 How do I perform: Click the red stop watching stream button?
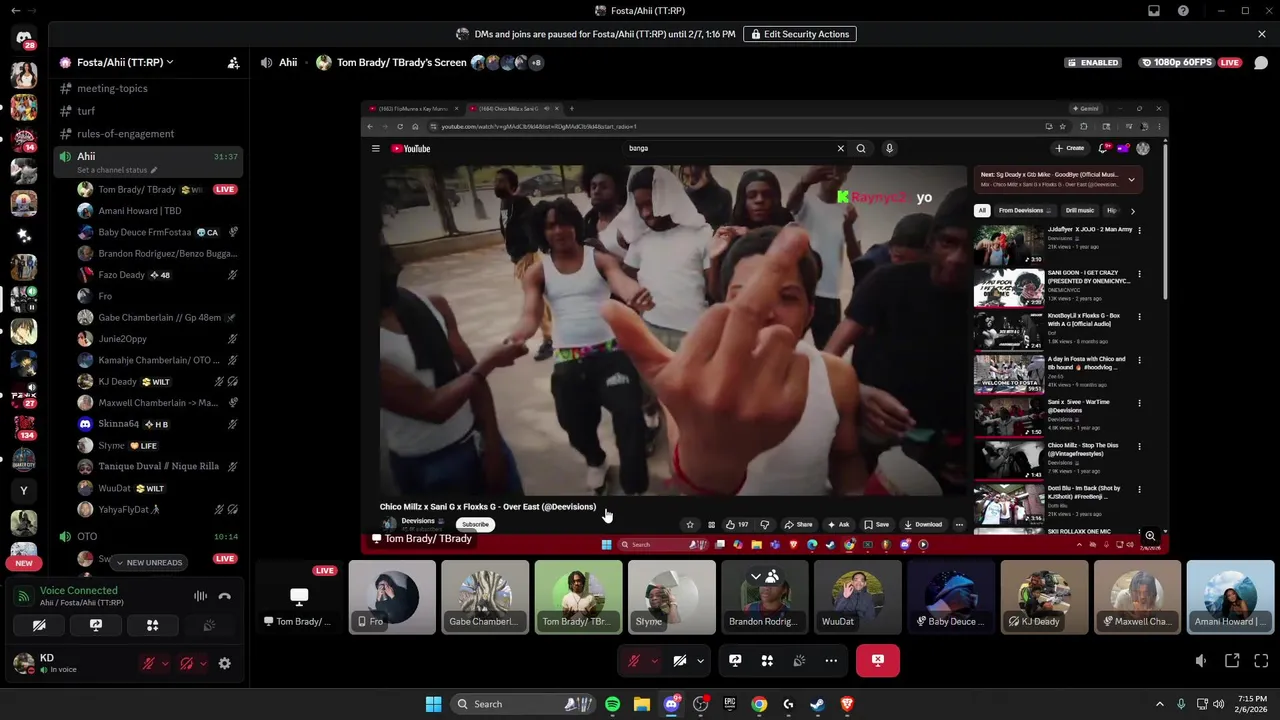tap(877, 660)
